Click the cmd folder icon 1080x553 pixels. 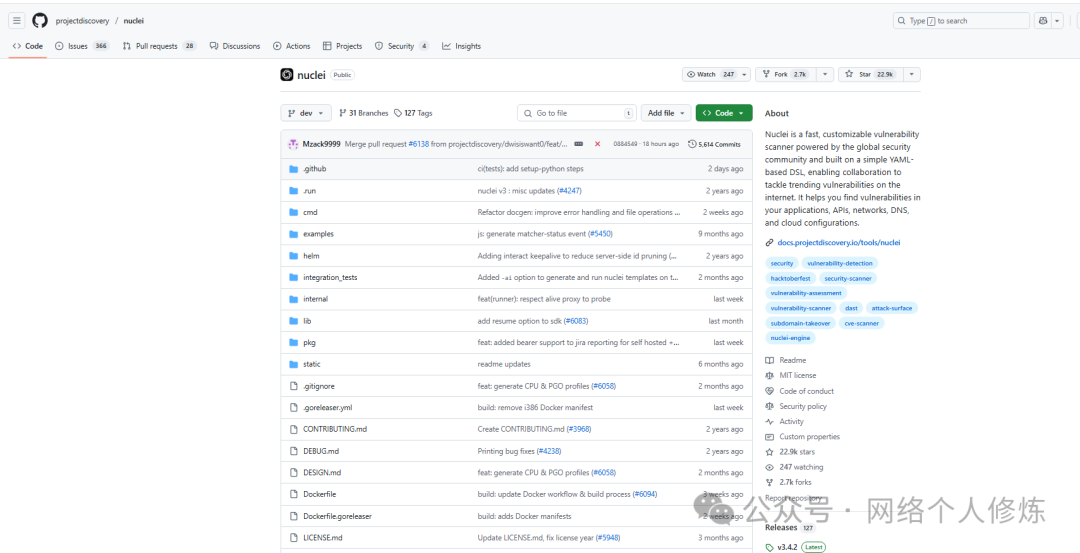click(293, 212)
